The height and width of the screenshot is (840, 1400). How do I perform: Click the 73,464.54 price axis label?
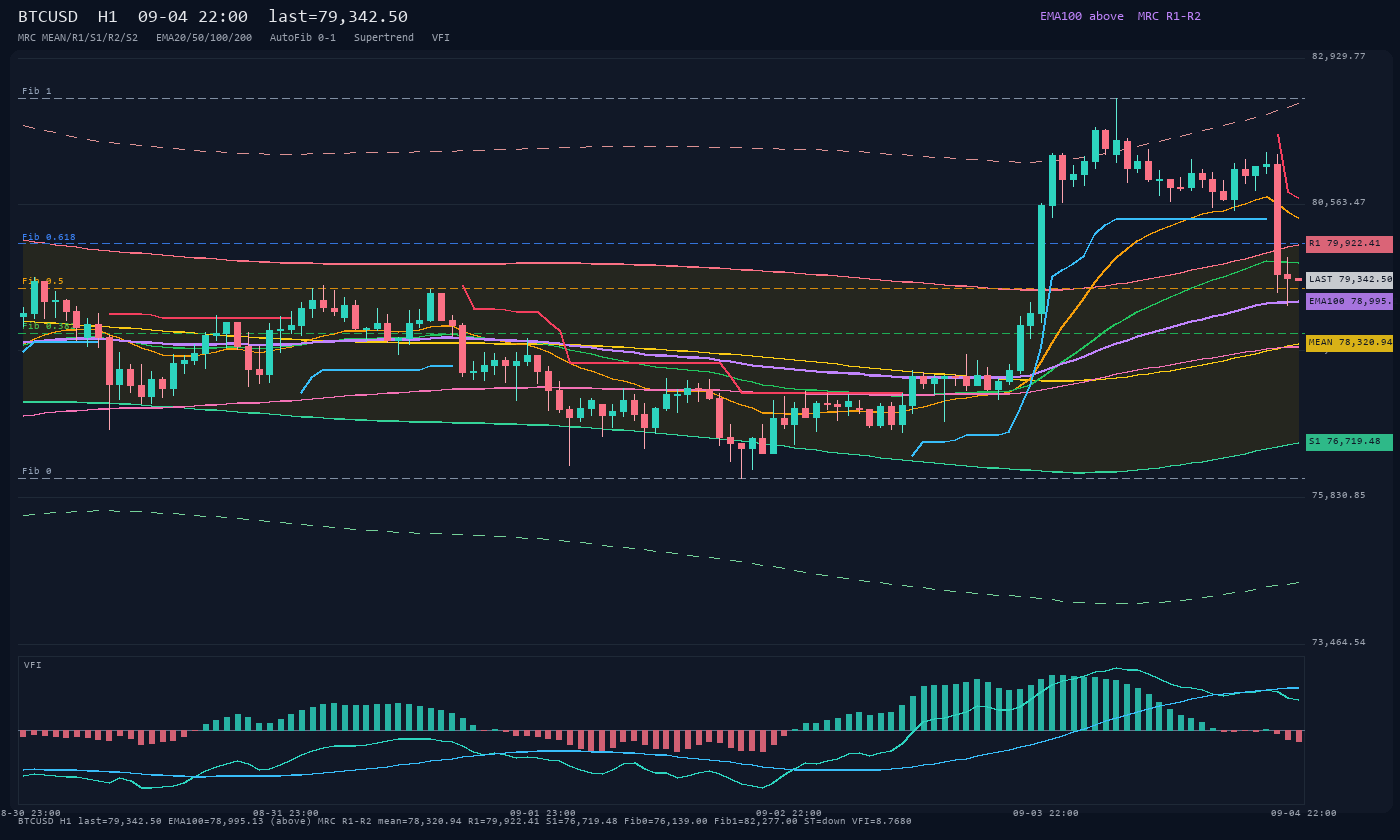pos(1338,642)
